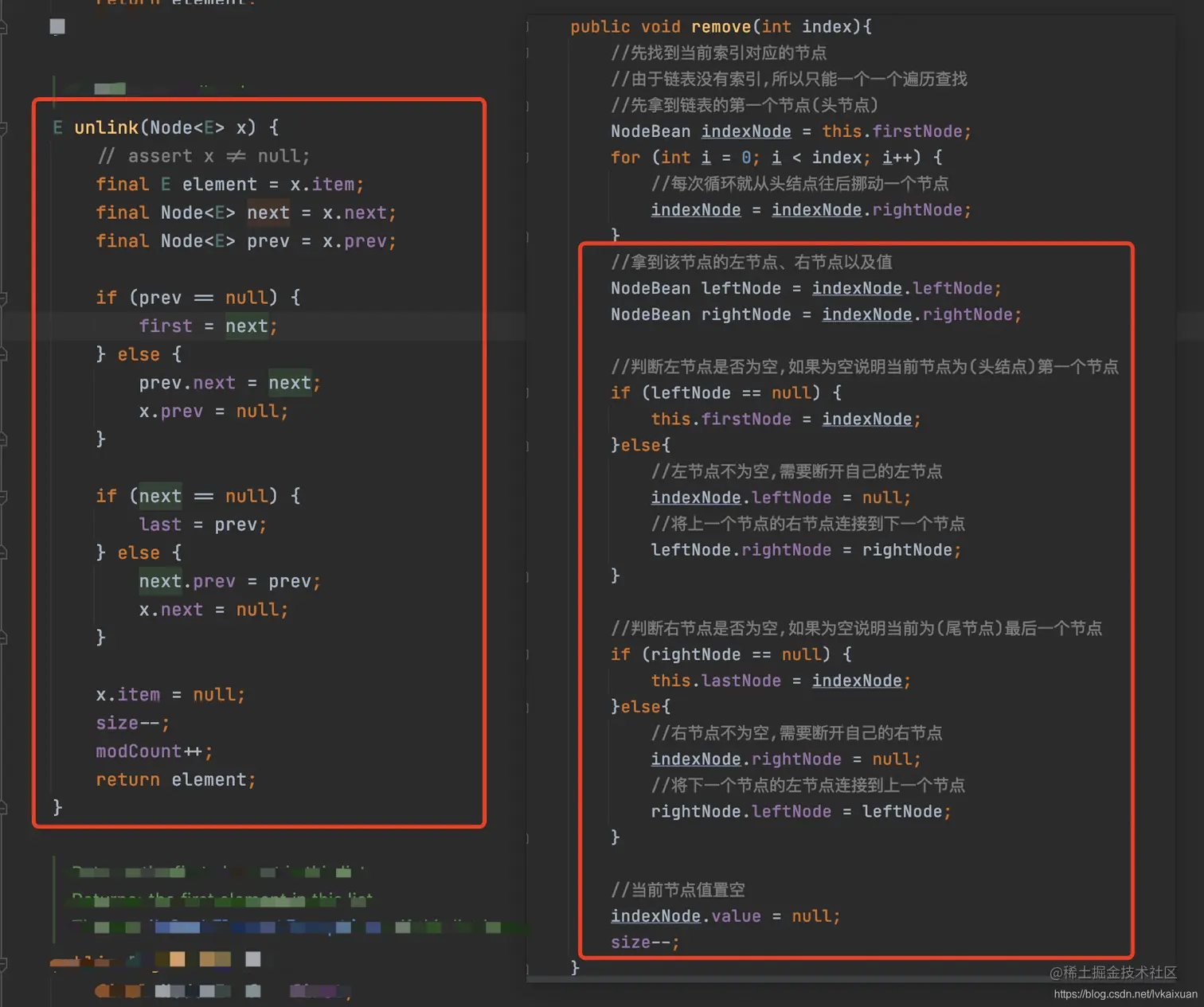Click line 'this.lastNode = indexNode;'
1204x1007 pixels.
tap(781, 681)
